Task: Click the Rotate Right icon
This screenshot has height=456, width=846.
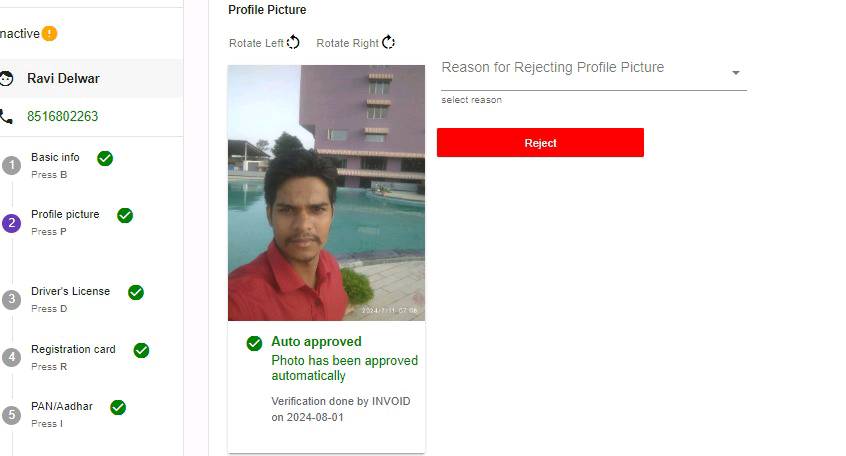Action: [x=388, y=42]
